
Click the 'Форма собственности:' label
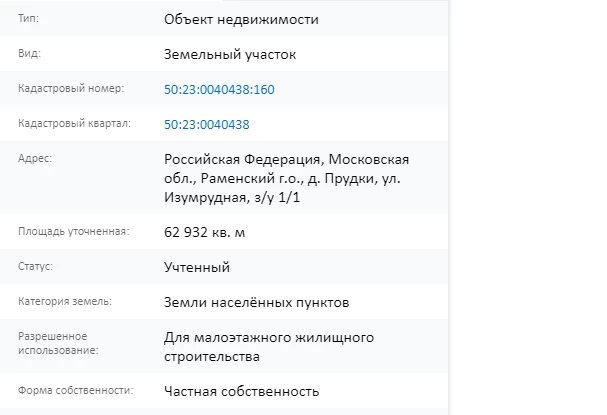click(75, 390)
